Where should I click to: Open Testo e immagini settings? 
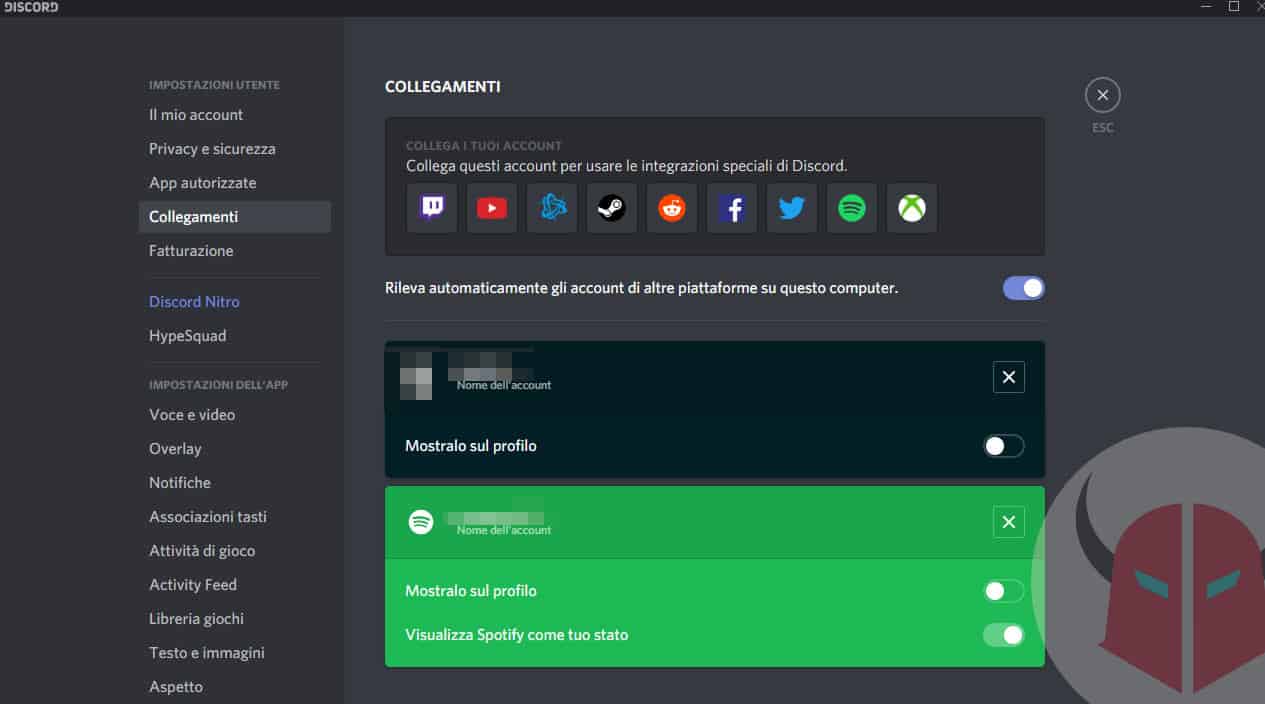click(x=234, y=653)
